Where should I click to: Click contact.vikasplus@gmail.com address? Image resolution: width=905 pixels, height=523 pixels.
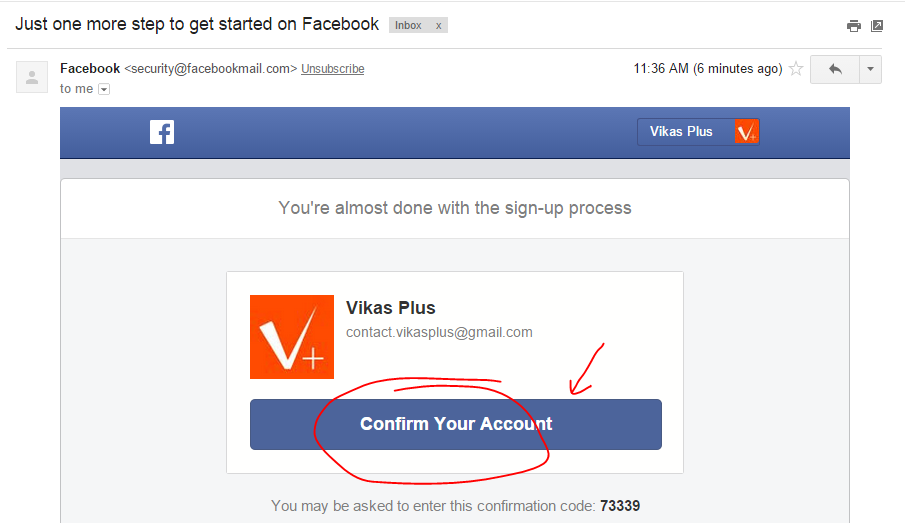[x=439, y=333]
